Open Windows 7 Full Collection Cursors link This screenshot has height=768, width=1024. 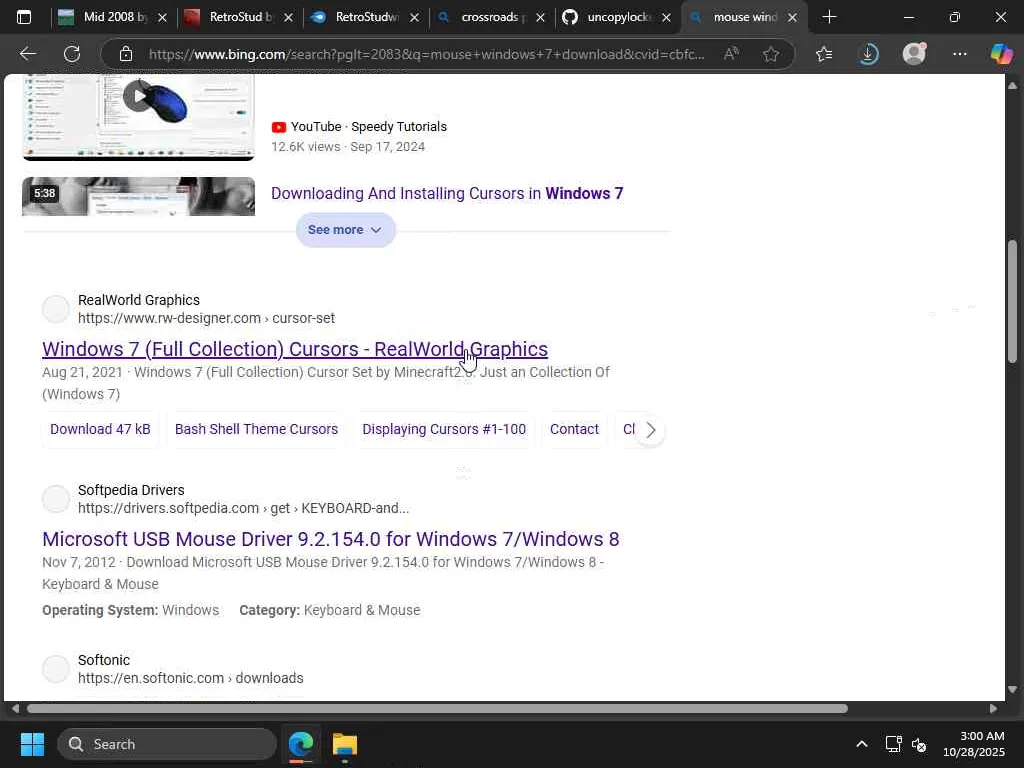click(295, 349)
